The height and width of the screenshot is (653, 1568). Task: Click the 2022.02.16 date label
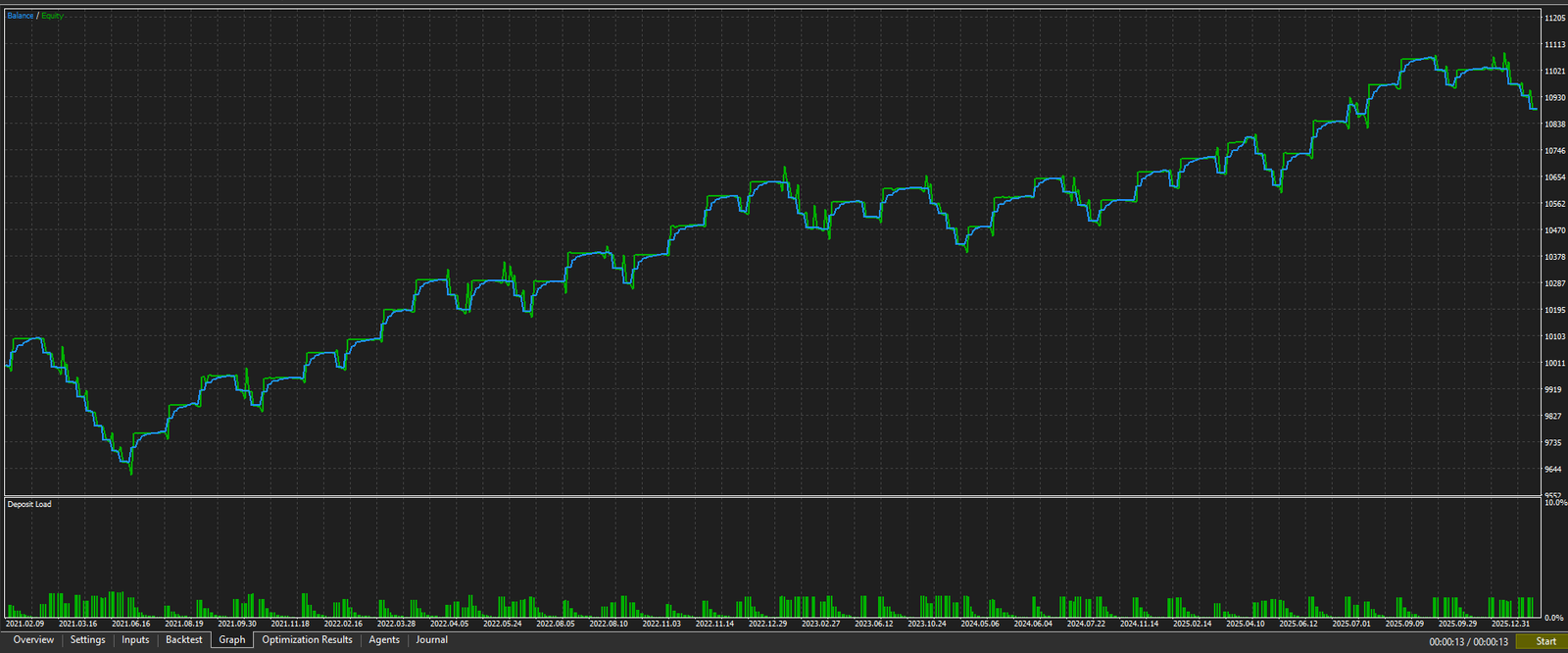343,624
